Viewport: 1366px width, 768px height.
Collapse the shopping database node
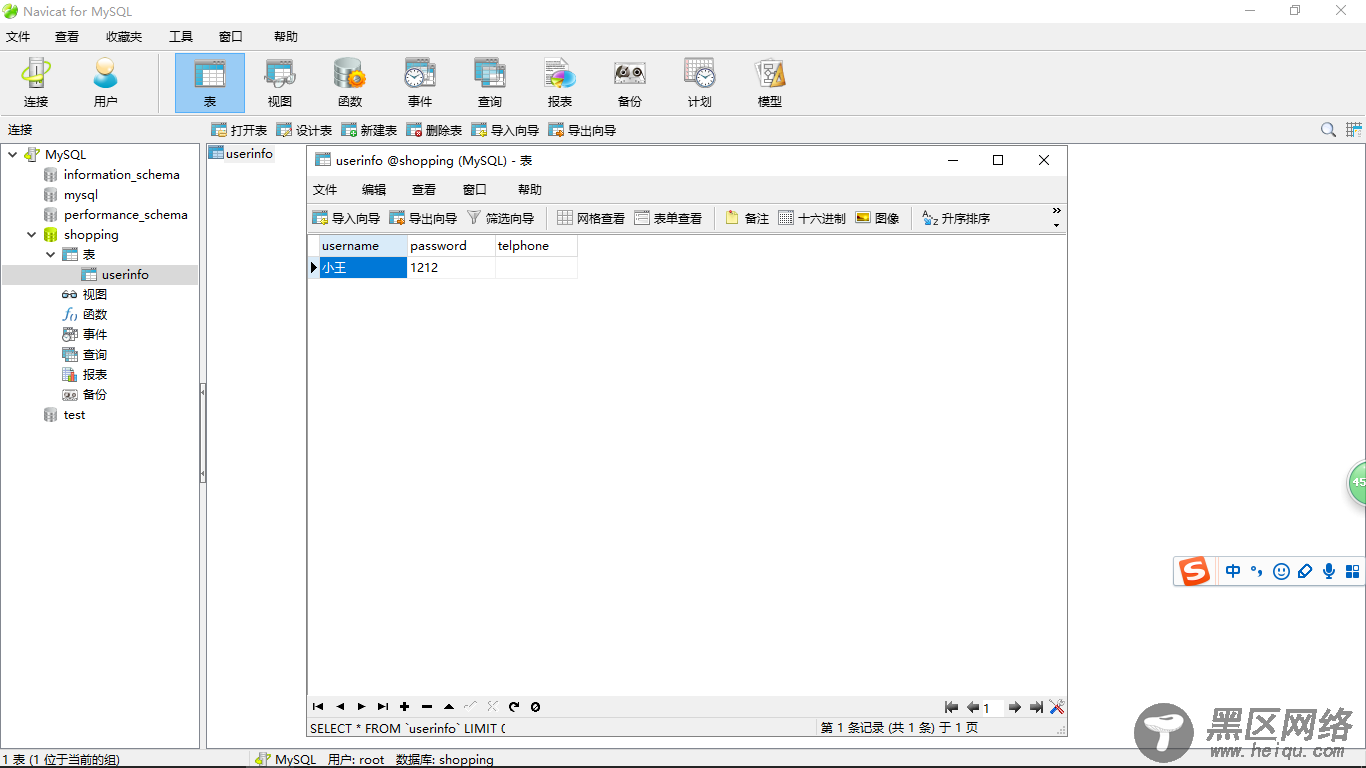click(x=32, y=235)
